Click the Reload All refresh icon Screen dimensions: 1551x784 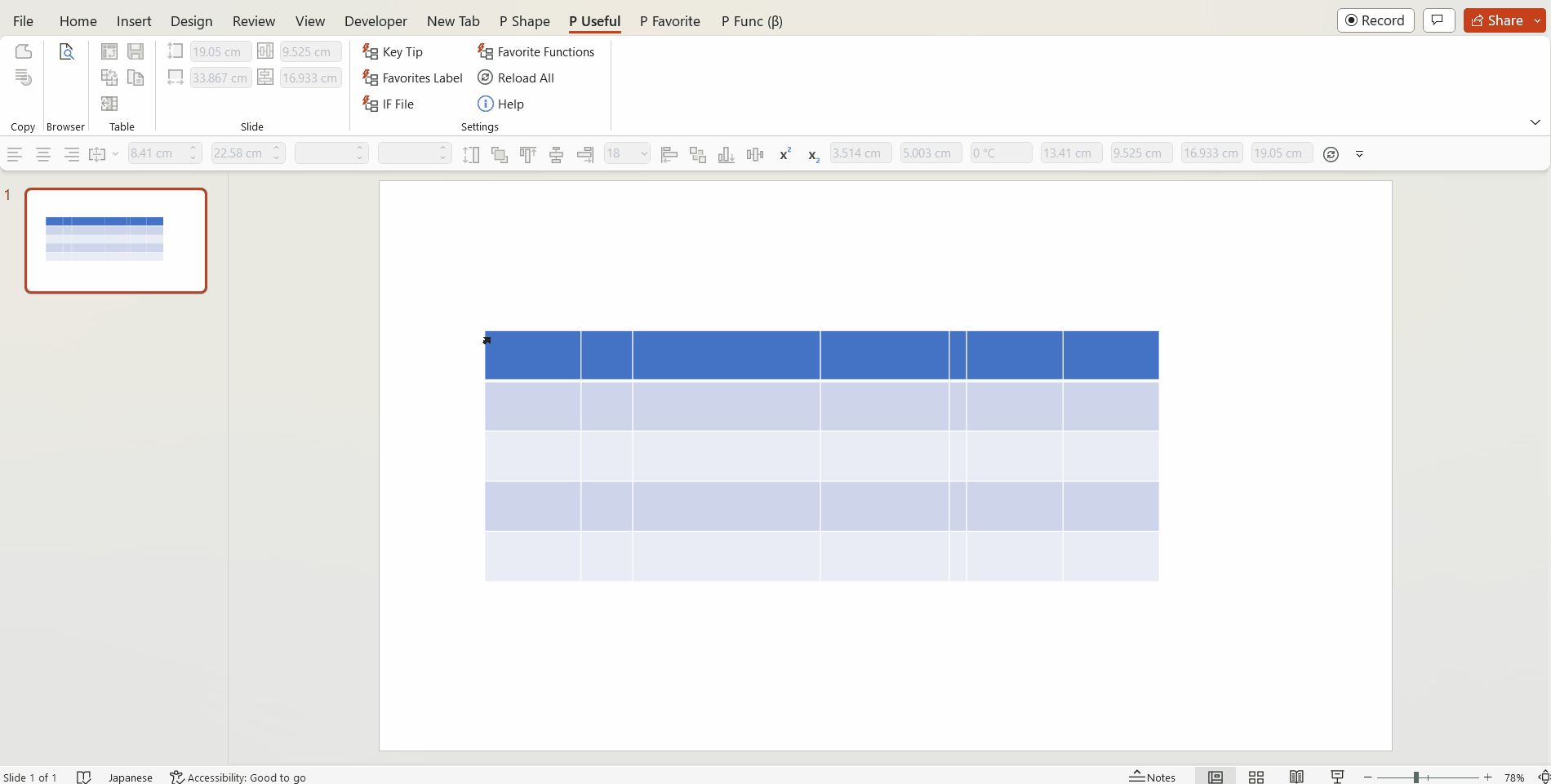coord(485,78)
